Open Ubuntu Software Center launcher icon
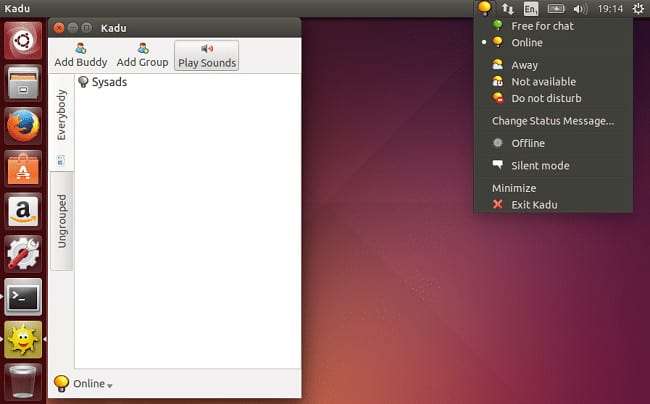The image size is (650, 404). (x=23, y=168)
